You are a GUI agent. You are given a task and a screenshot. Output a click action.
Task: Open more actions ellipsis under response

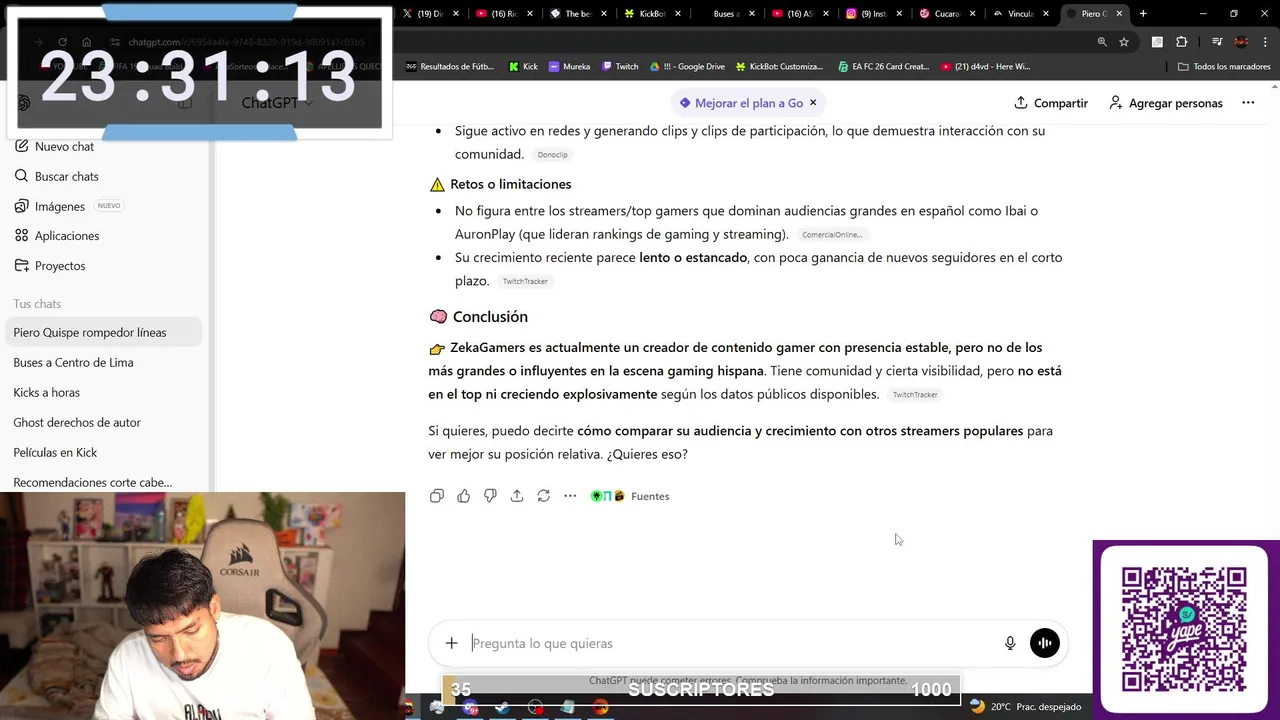pyautogui.click(x=570, y=496)
